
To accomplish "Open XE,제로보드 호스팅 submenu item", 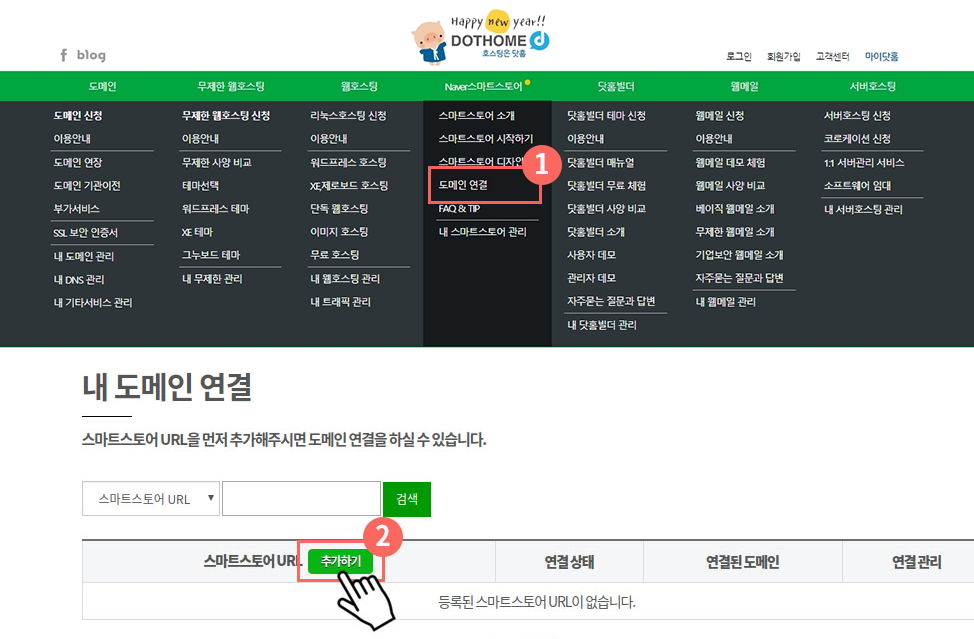I will pos(349,186).
